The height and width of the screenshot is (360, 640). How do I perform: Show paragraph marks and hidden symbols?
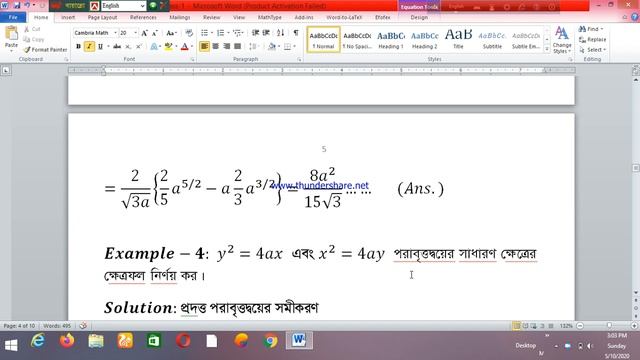point(296,33)
